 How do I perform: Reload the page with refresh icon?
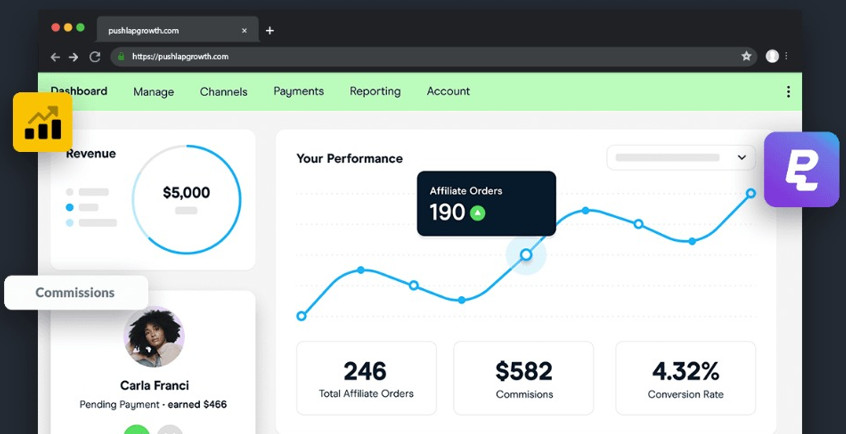pyautogui.click(x=95, y=57)
